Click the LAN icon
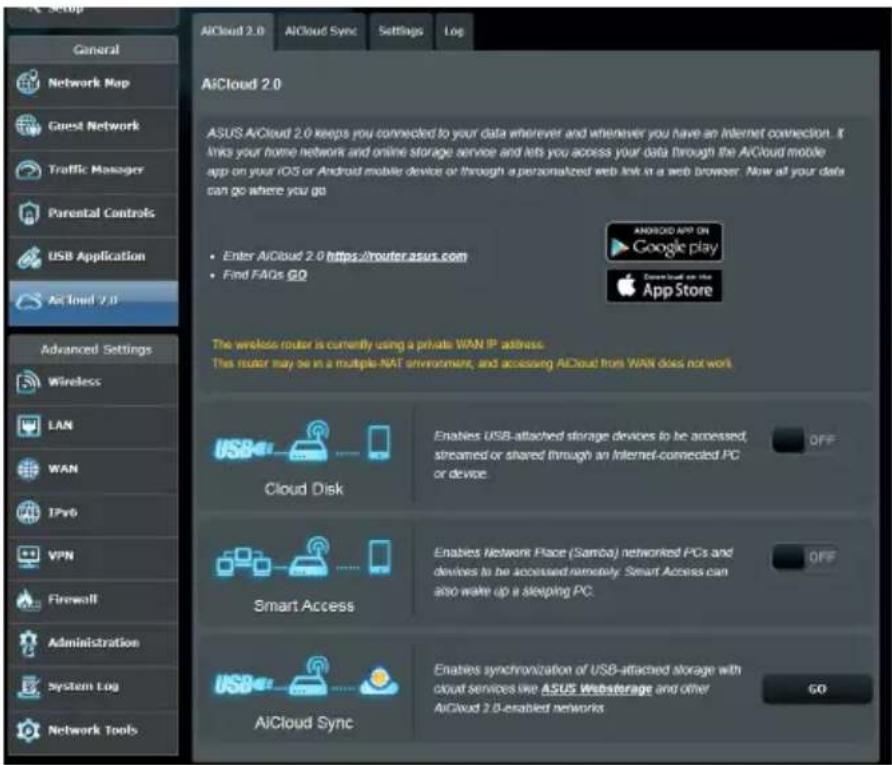 pos(28,425)
